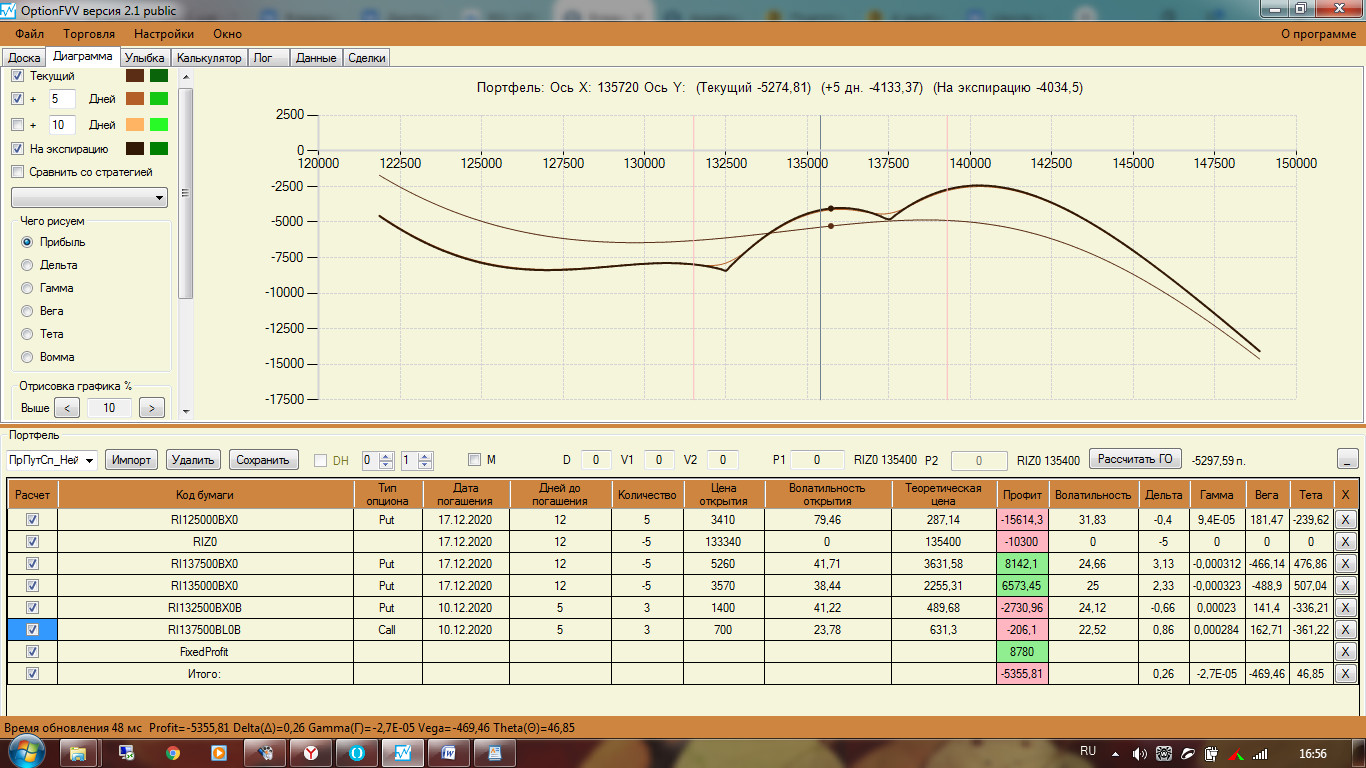Enable the +10 Дней curve checkbox
This screenshot has height=768, width=1366.
coord(17,125)
